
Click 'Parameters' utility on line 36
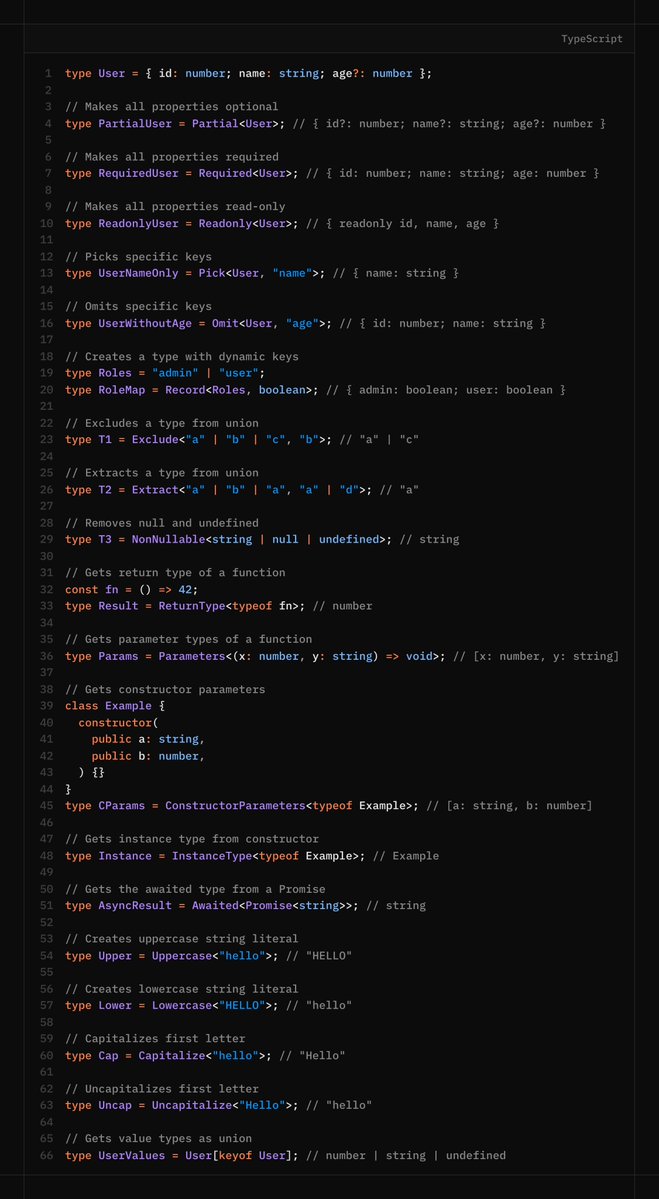192,656
